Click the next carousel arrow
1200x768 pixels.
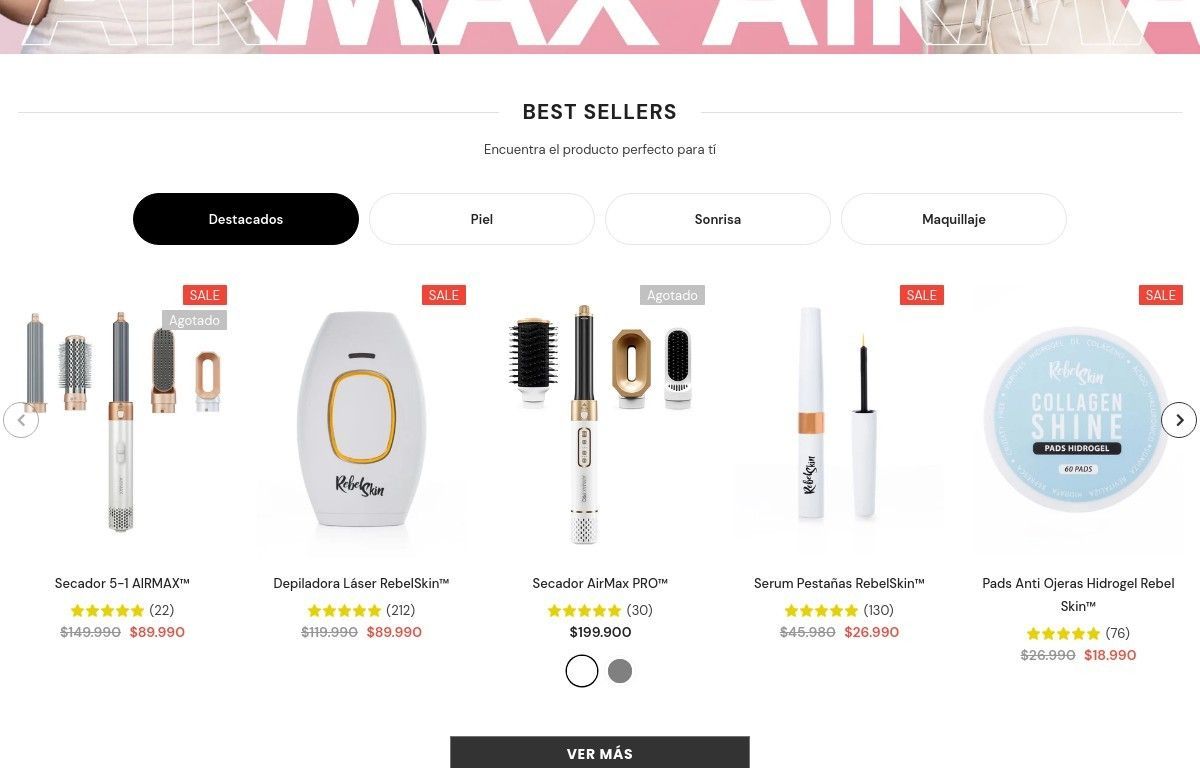tap(1179, 420)
